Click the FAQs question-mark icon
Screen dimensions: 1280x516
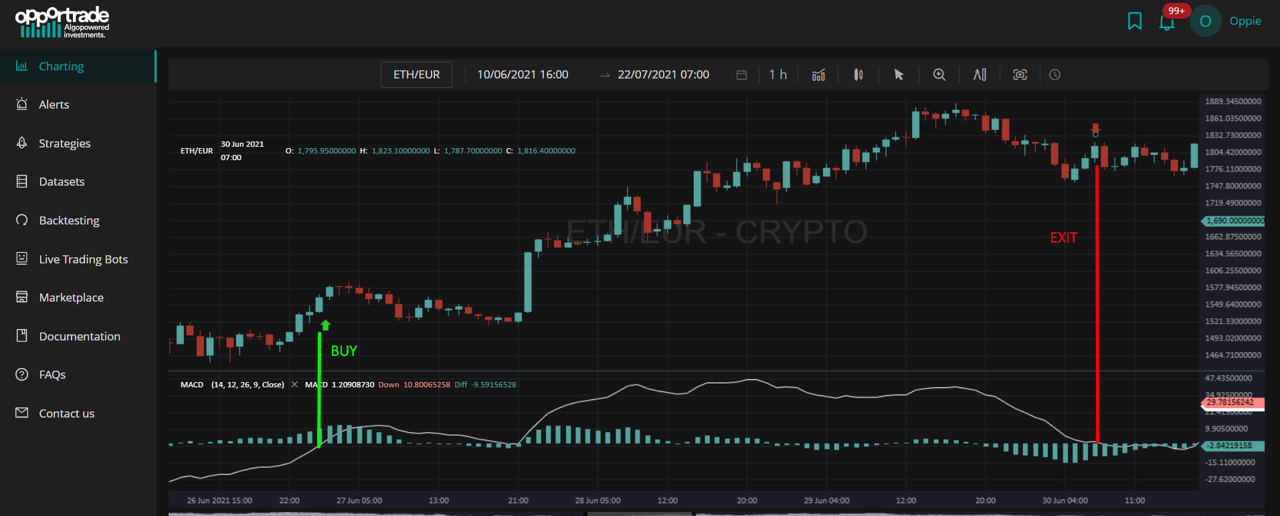(22, 374)
